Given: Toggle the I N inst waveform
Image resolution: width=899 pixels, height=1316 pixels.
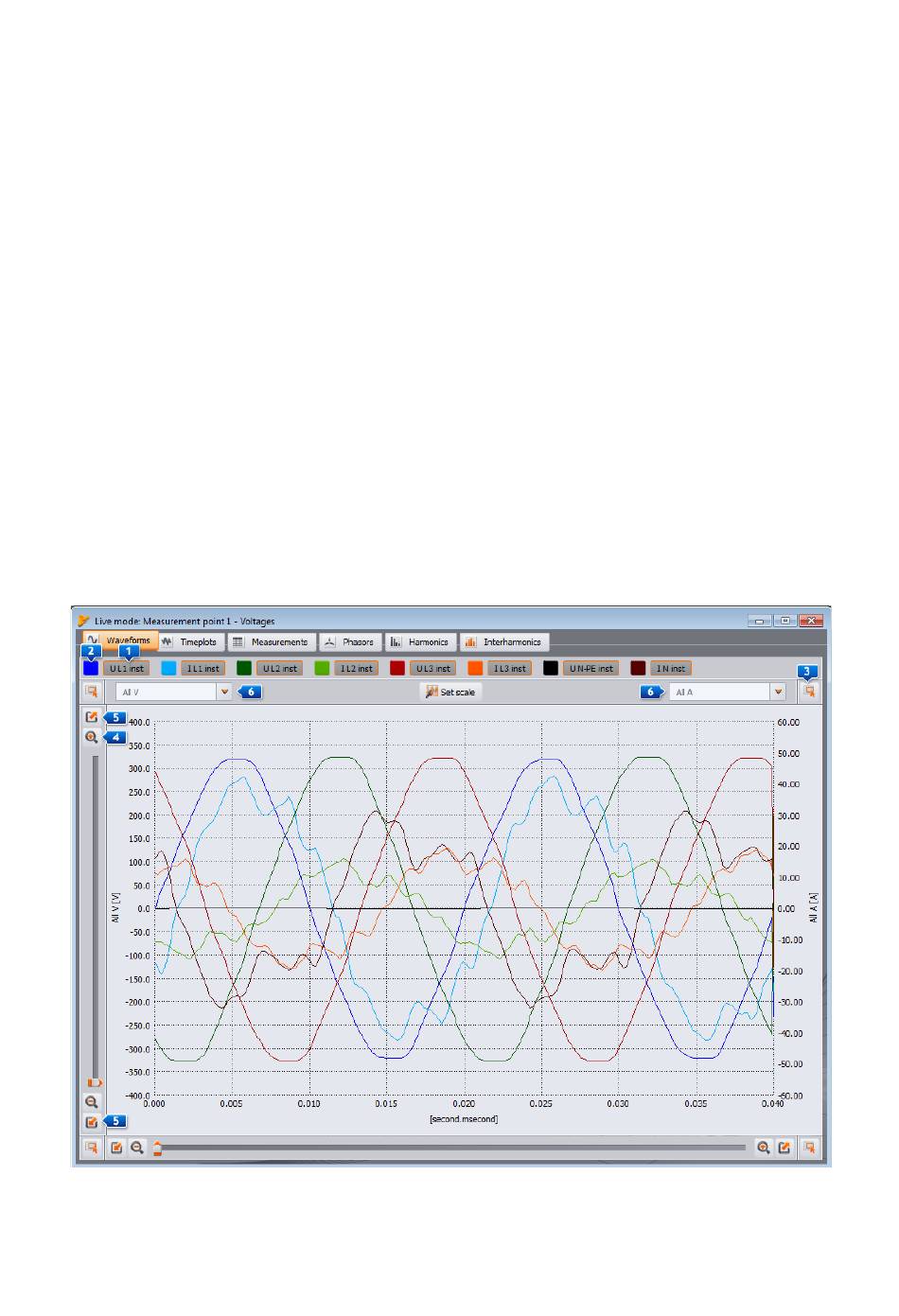Looking at the screenshot, I should (671, 668).
